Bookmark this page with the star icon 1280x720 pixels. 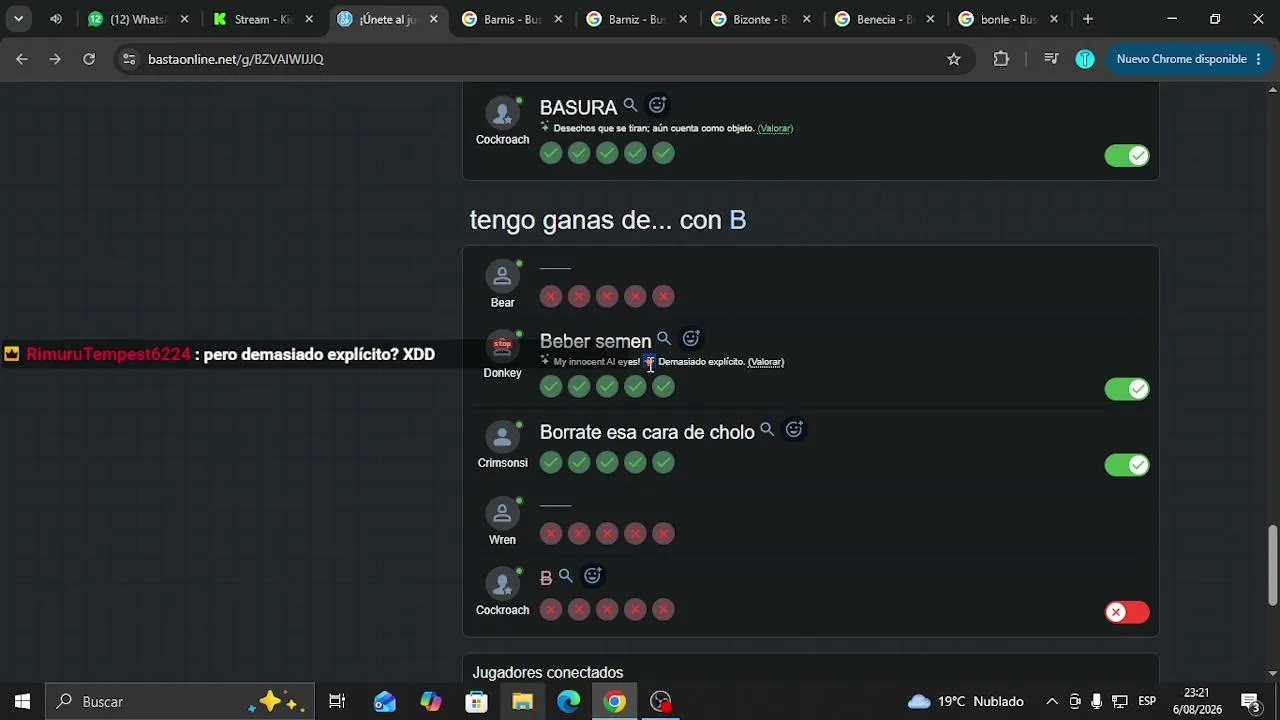[954, 59]
